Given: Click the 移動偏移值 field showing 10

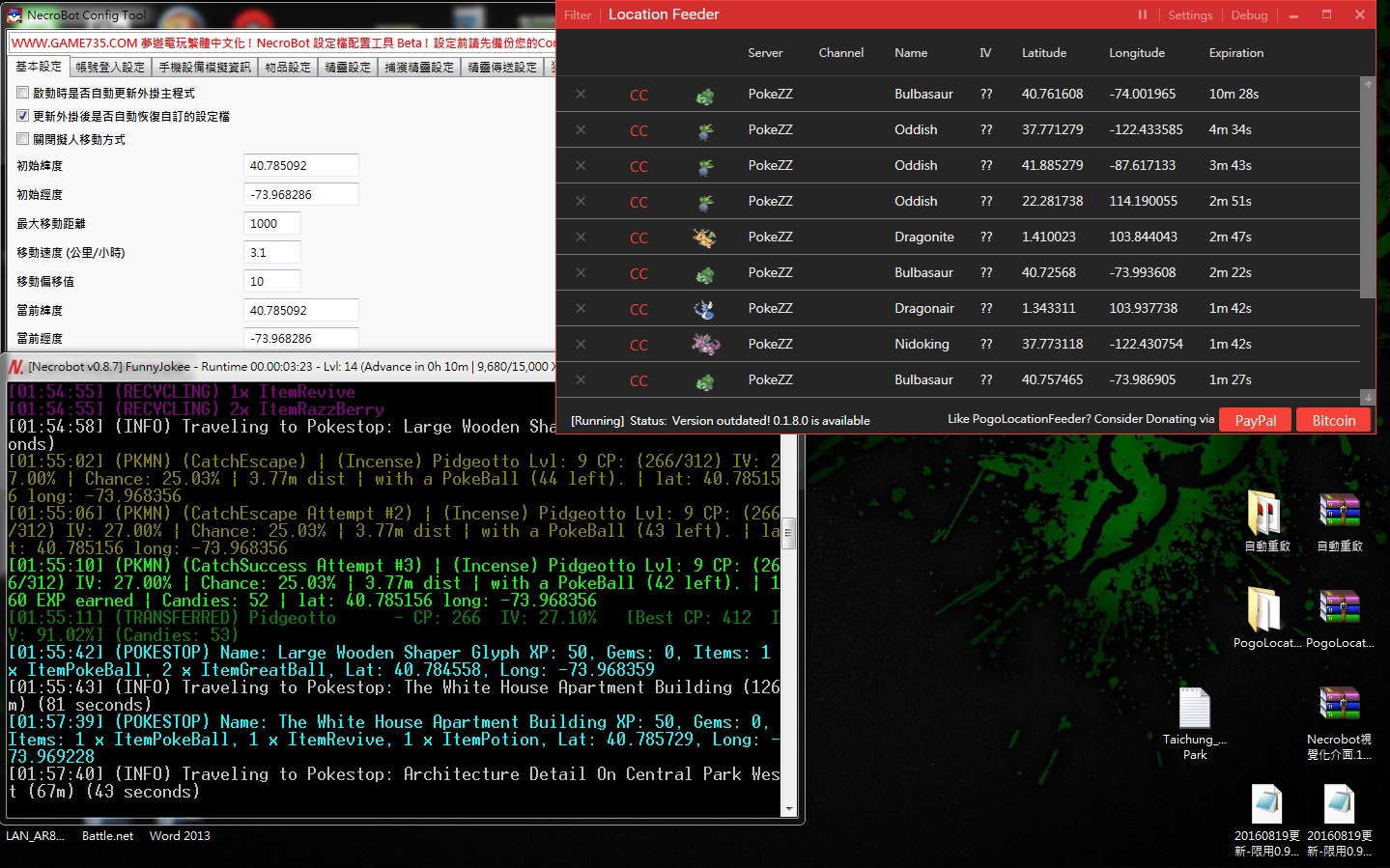Looking at the screenshot, I should pos(271,281).
